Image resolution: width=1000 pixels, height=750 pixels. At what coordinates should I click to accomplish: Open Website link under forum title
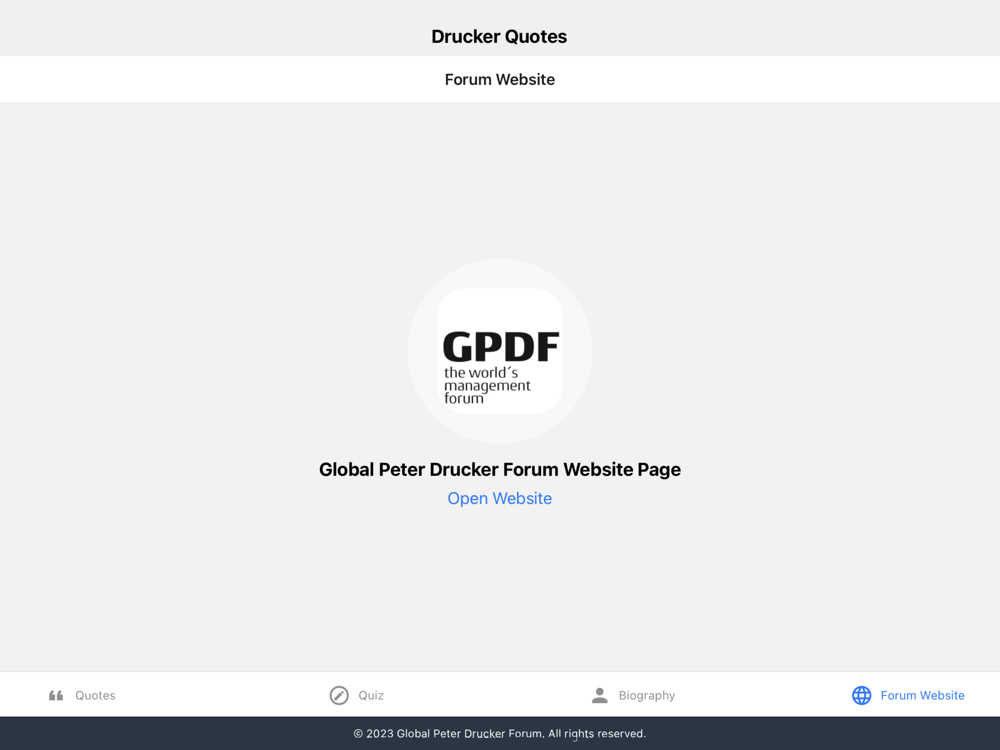[x=500, y=498]
